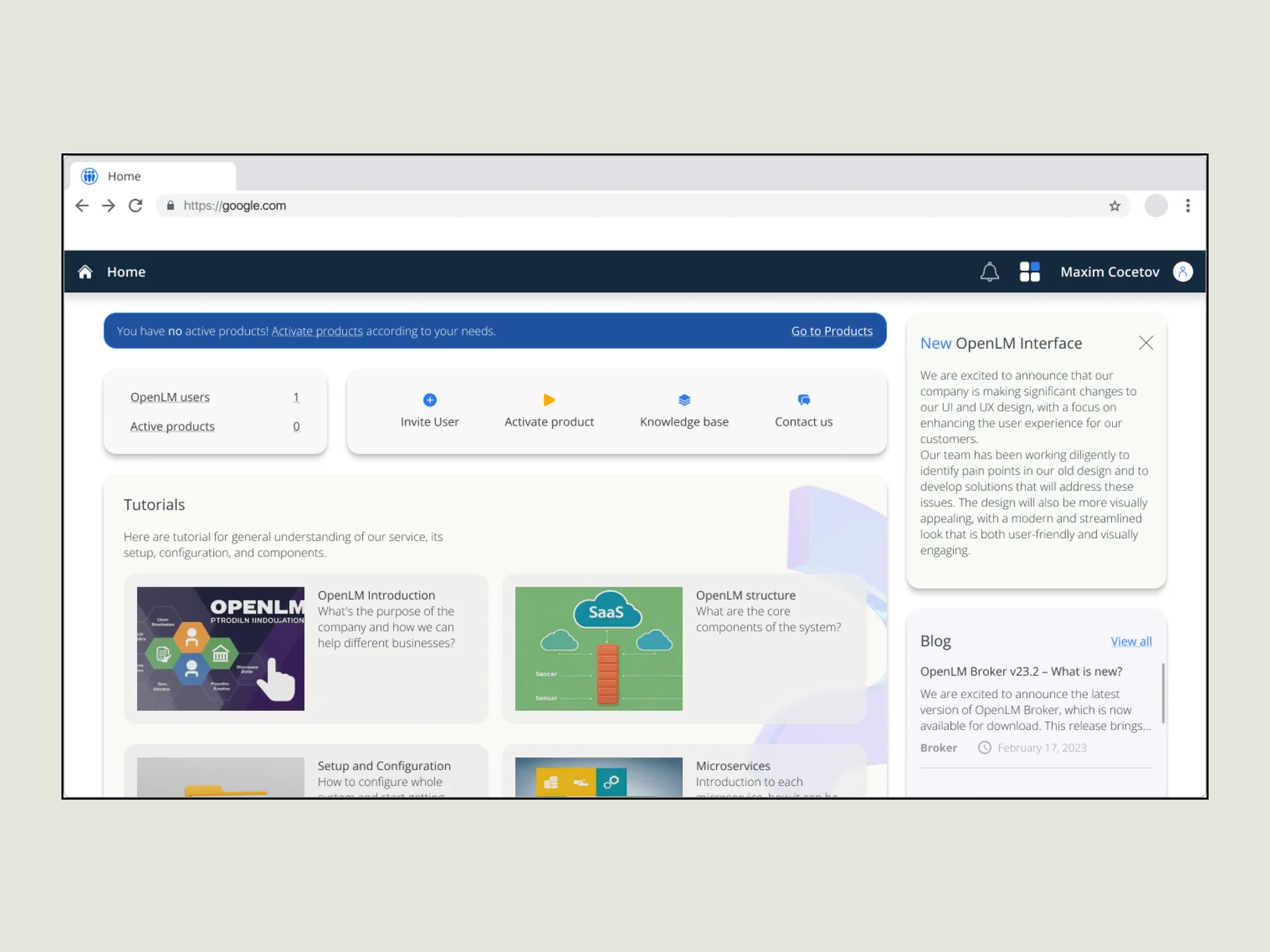Click the Broker tag in blog post
The image size is (1270, 952).
938,747
